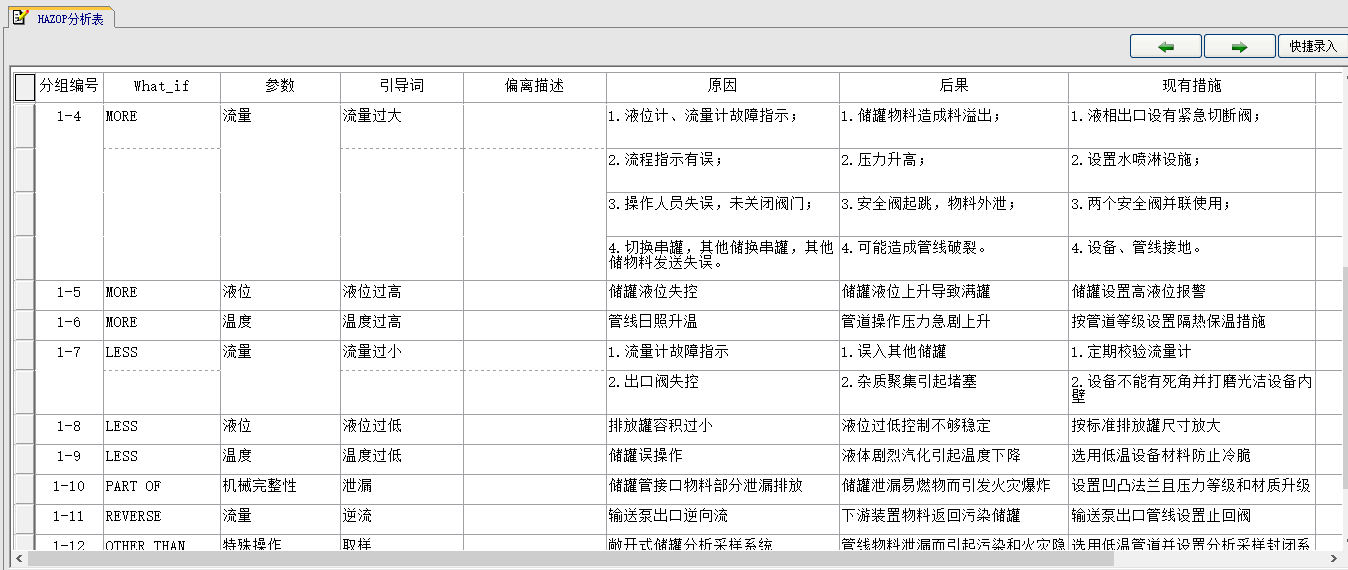Click the row selector beside row 1-5
Viewport: 1348px width, 570px height.
coord(25,295)
